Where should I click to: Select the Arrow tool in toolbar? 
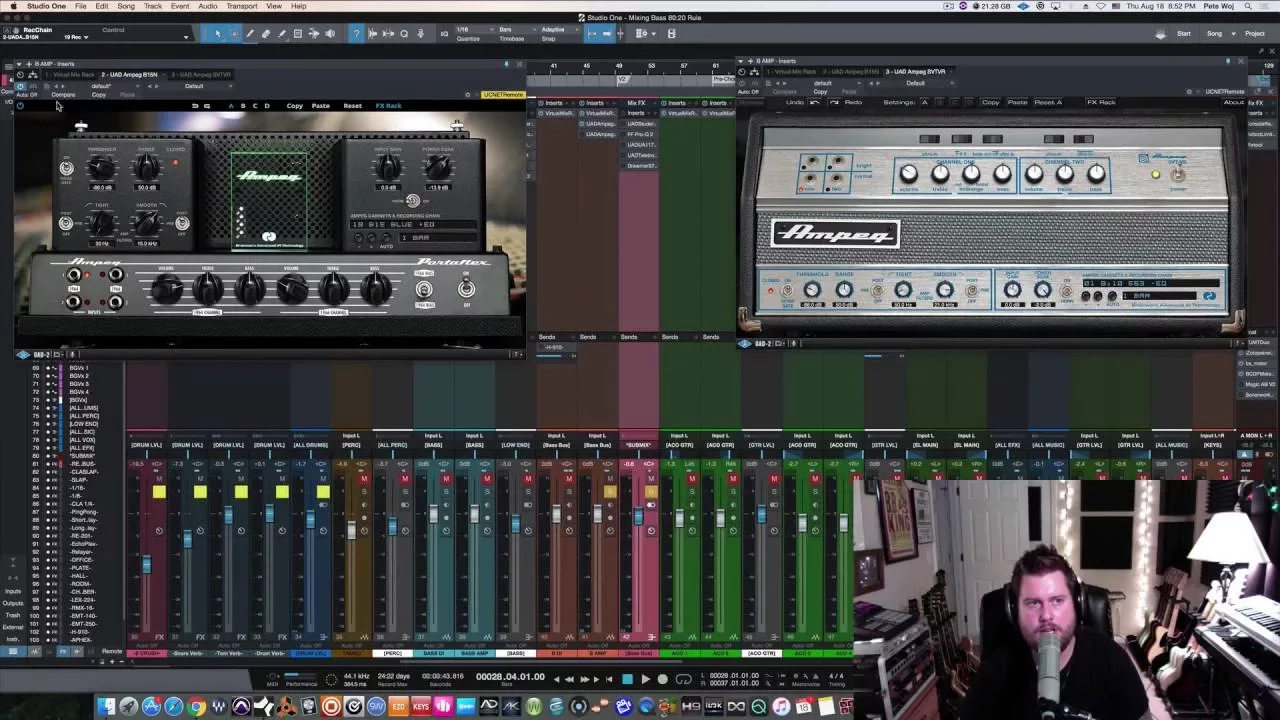click(x=217, y=34)
